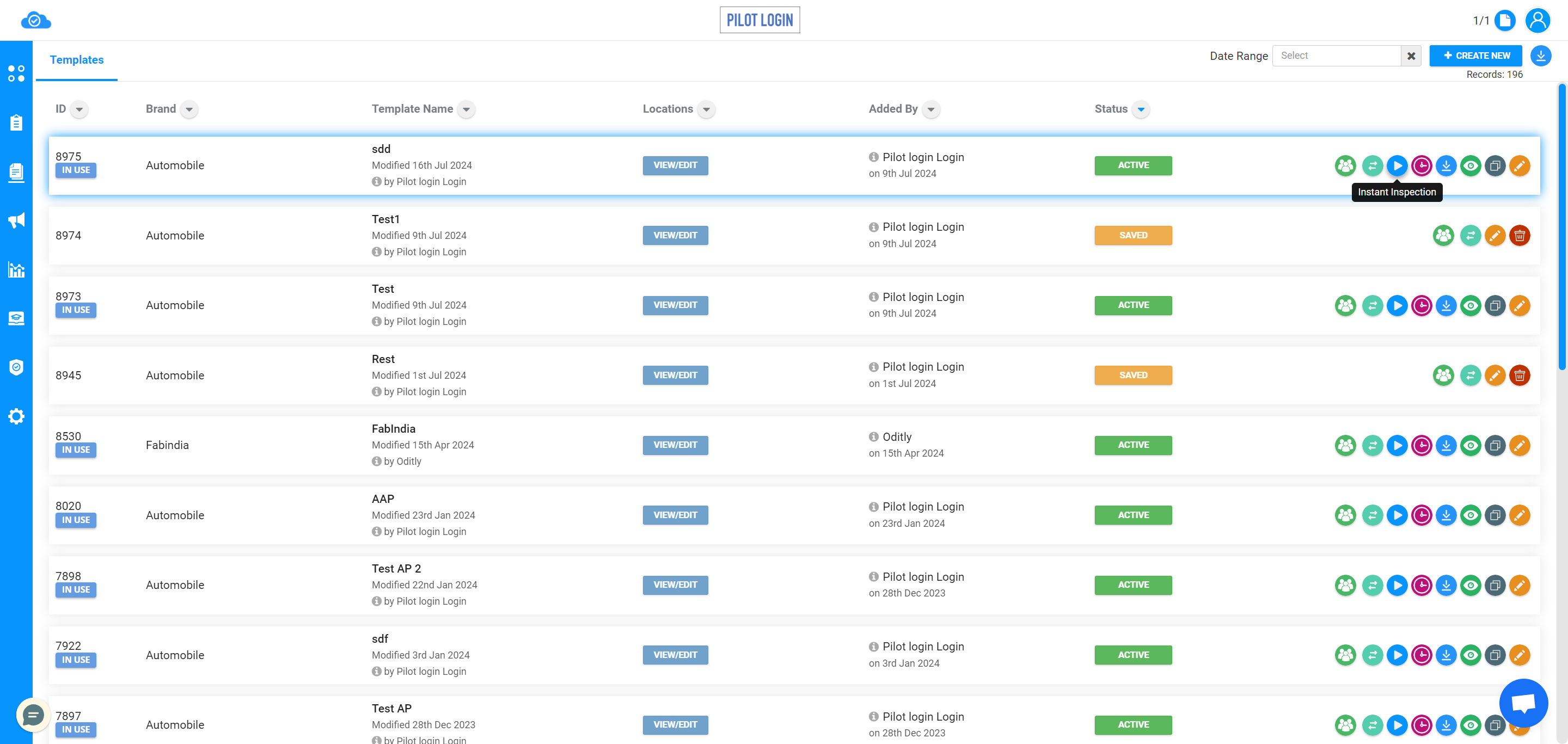Click the Instant Inspection icon for template 8975
1568x744 pixels.
(x=1397, y=165)
